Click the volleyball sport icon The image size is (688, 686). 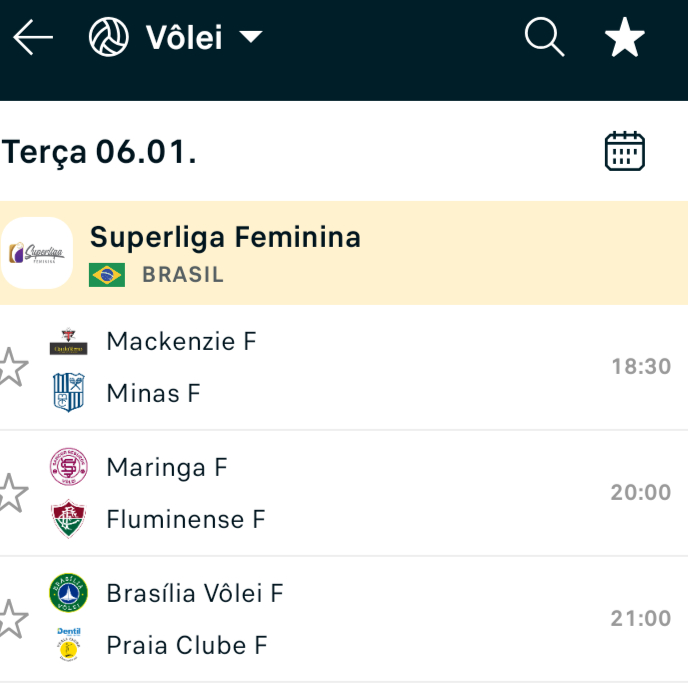[x=108, y=38]
